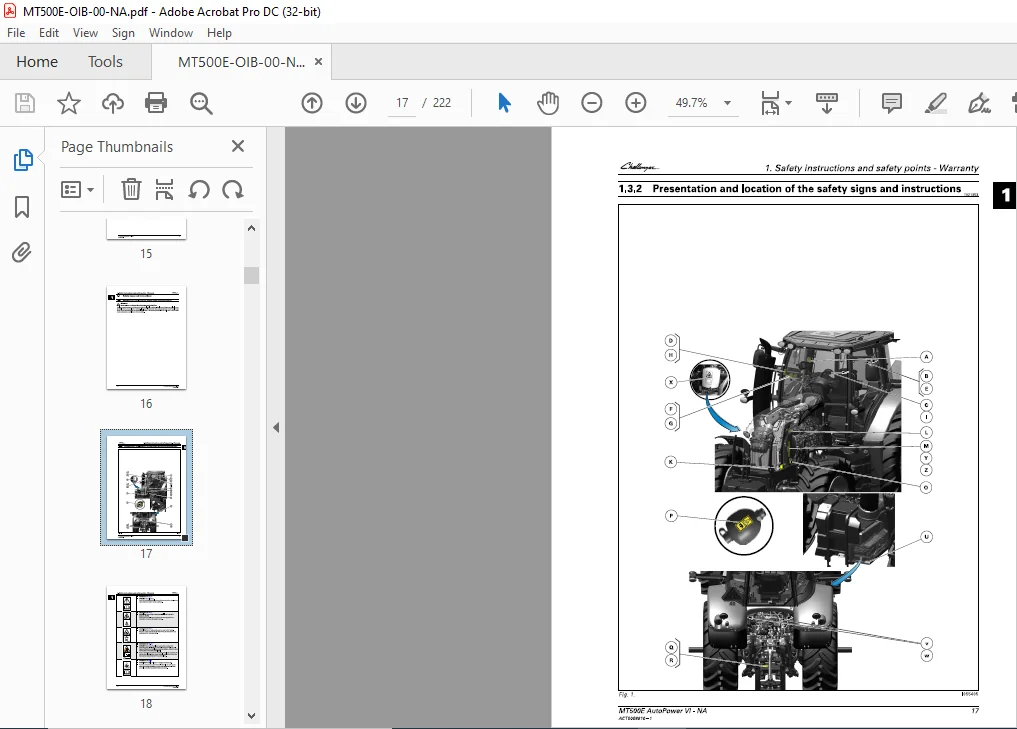Click the section heading "Presentation and location of the safety signs"
Viewport: 1017px width, 729px height.
(776, 189)
